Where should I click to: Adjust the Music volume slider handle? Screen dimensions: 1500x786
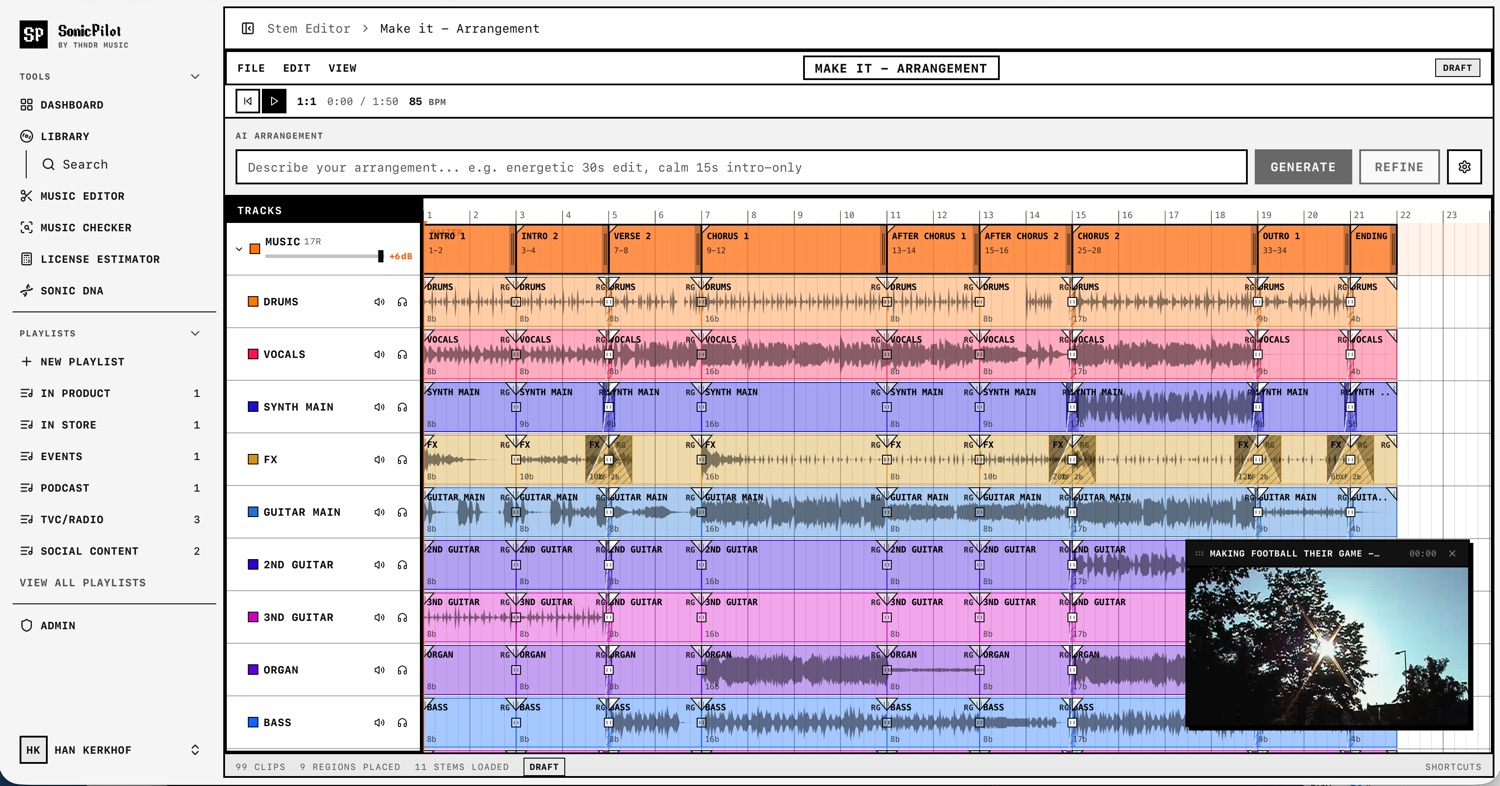pos(380,257)
